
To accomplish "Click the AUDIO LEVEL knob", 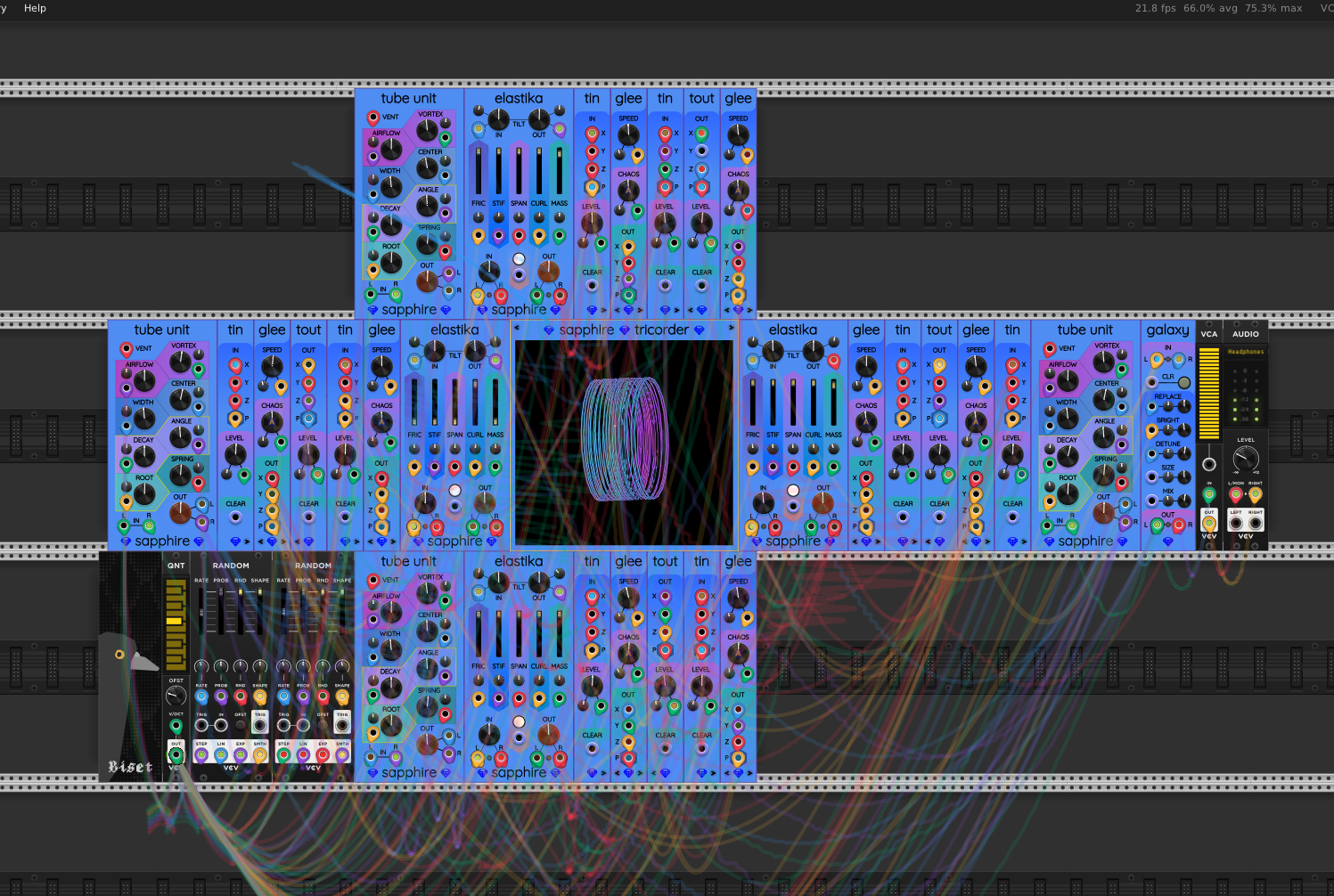I will [x=1246, y=460].
